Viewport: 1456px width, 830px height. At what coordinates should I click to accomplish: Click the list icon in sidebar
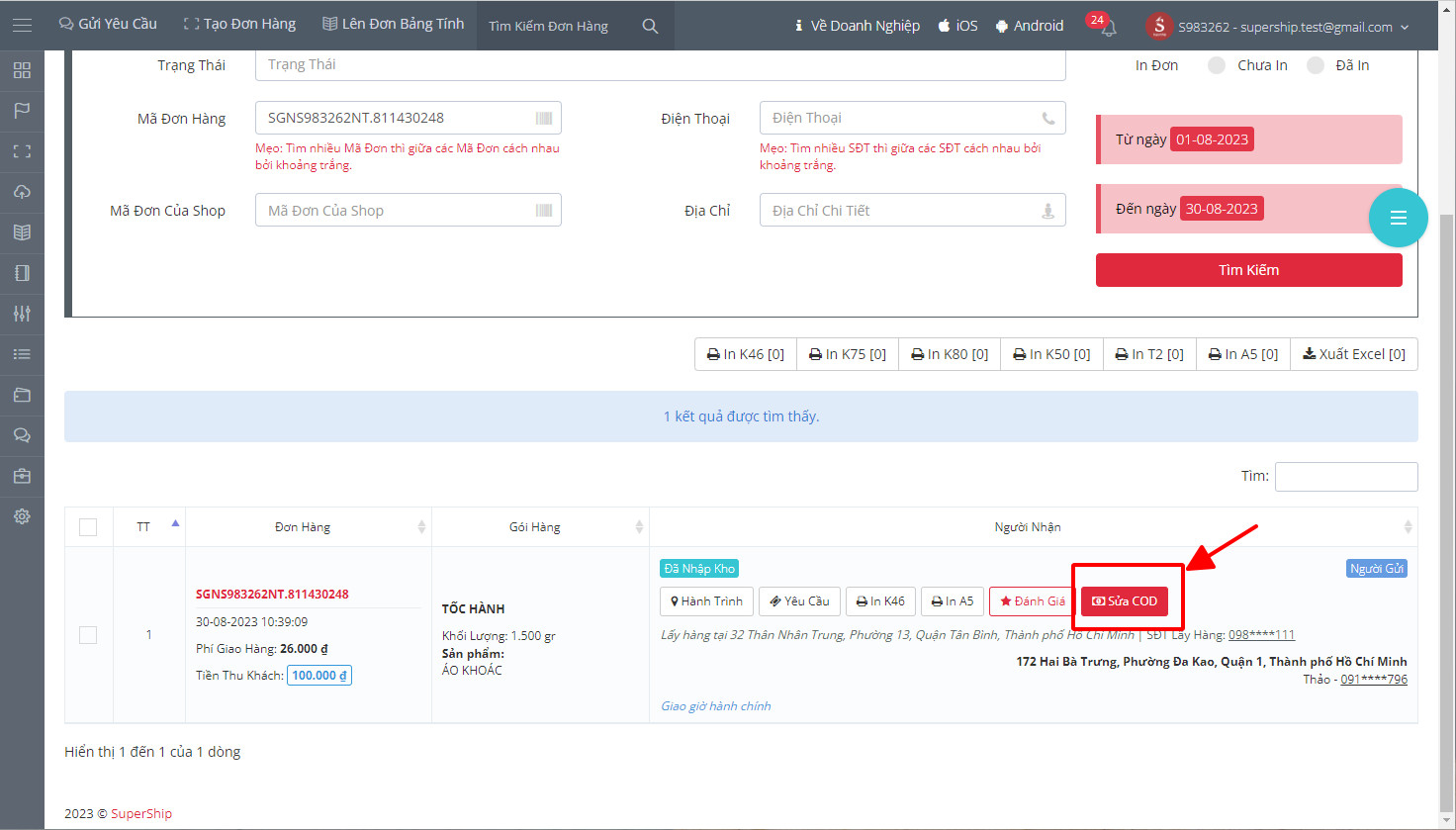point(22,354)
